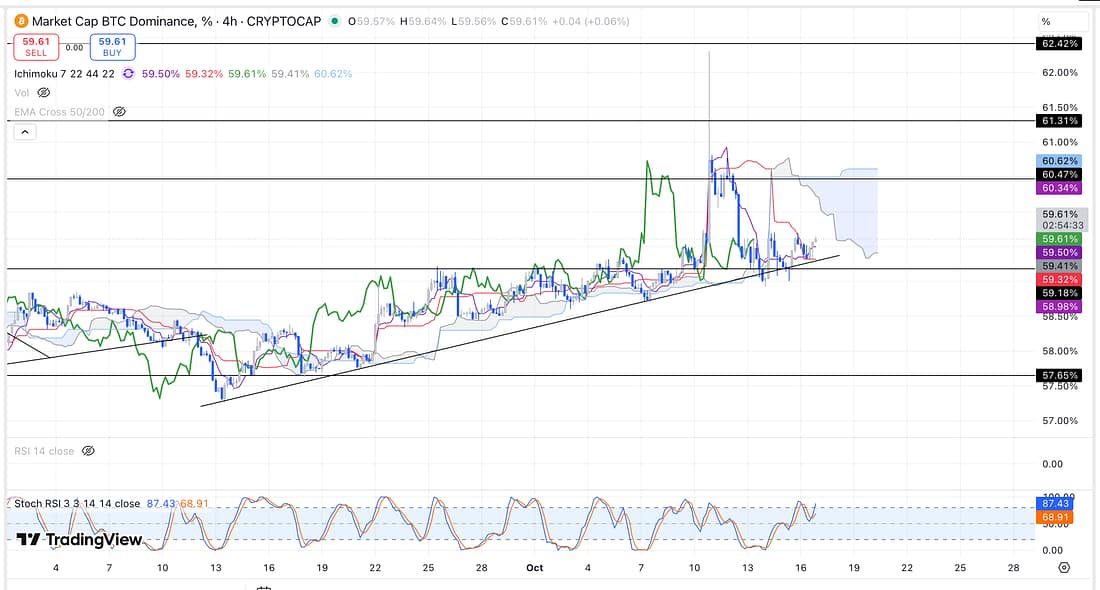
Task: Click the Ichimoku refresh/loading circular icon
Action: (128, 73)
